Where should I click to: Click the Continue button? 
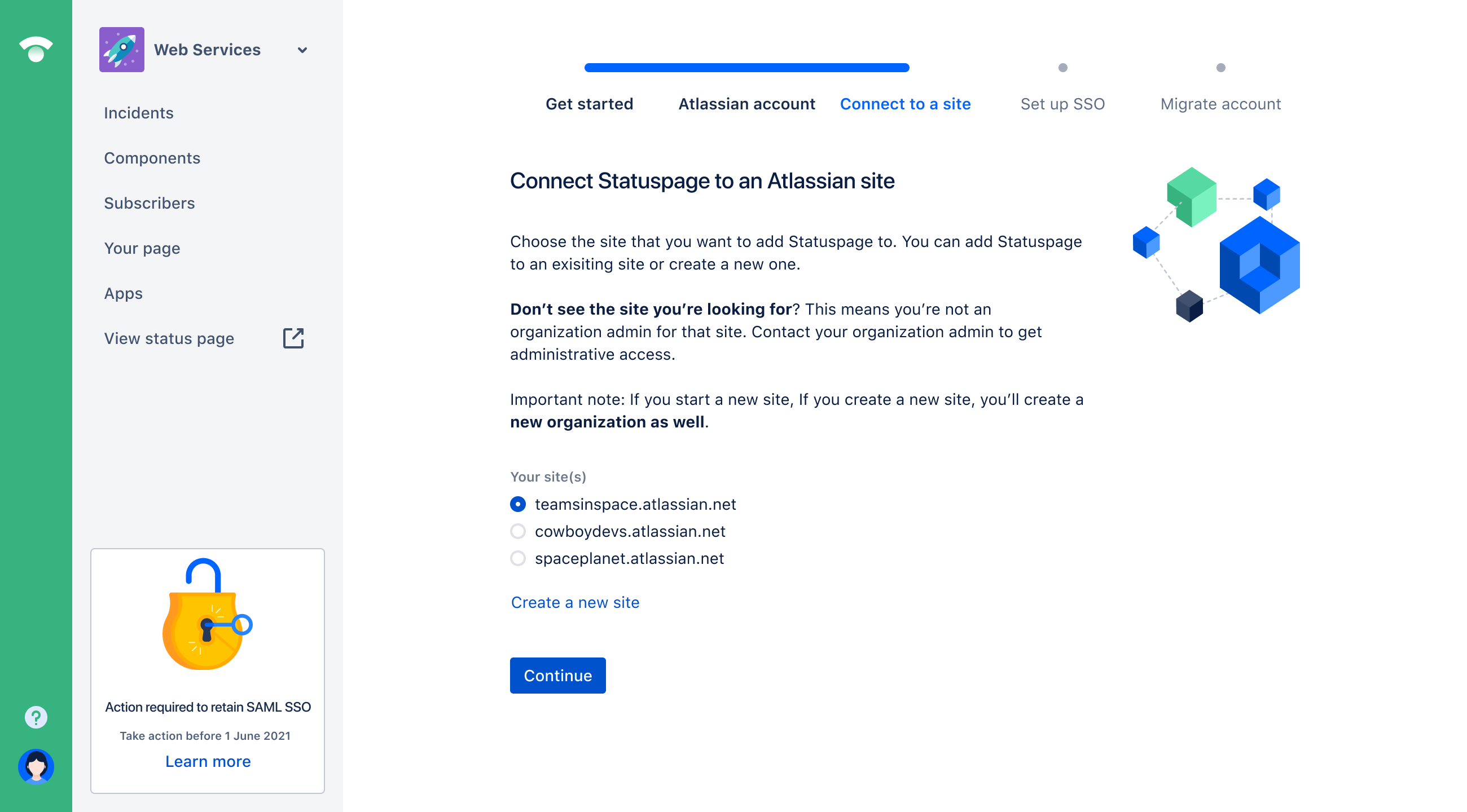[x=557, y=675]
